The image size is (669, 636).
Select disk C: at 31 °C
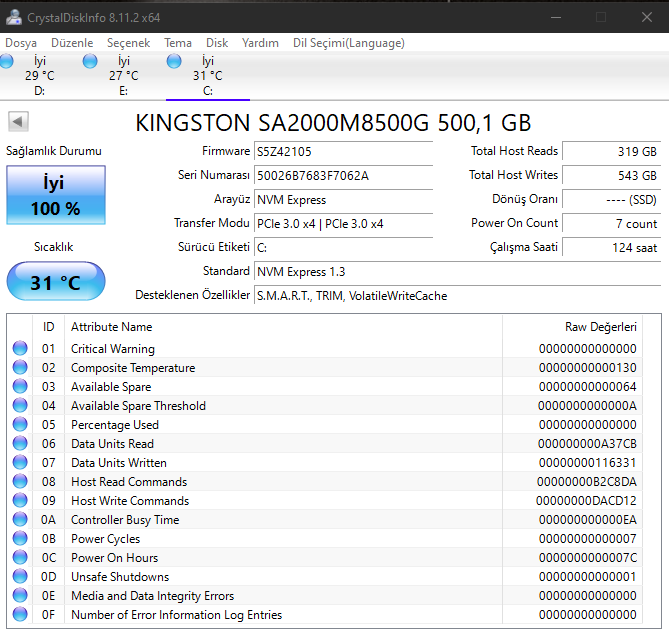[x=207, y=76]
